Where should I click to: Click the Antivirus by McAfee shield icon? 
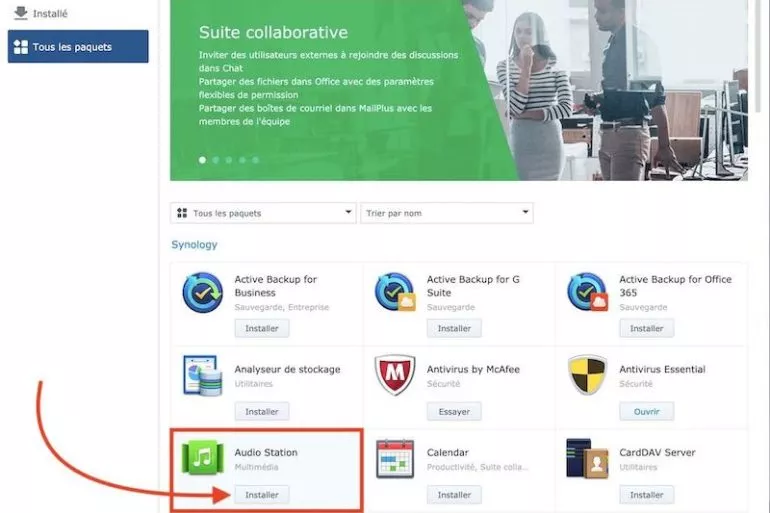pyautogui.click(x=395, y=376)
